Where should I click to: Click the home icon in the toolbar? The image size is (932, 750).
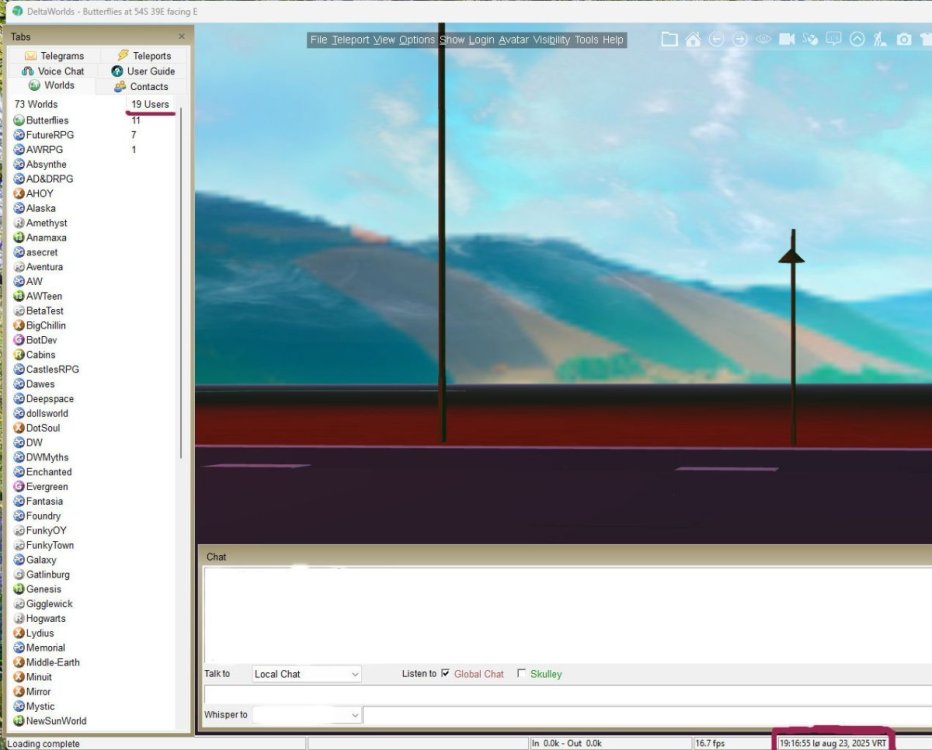(x=693, y=39)
